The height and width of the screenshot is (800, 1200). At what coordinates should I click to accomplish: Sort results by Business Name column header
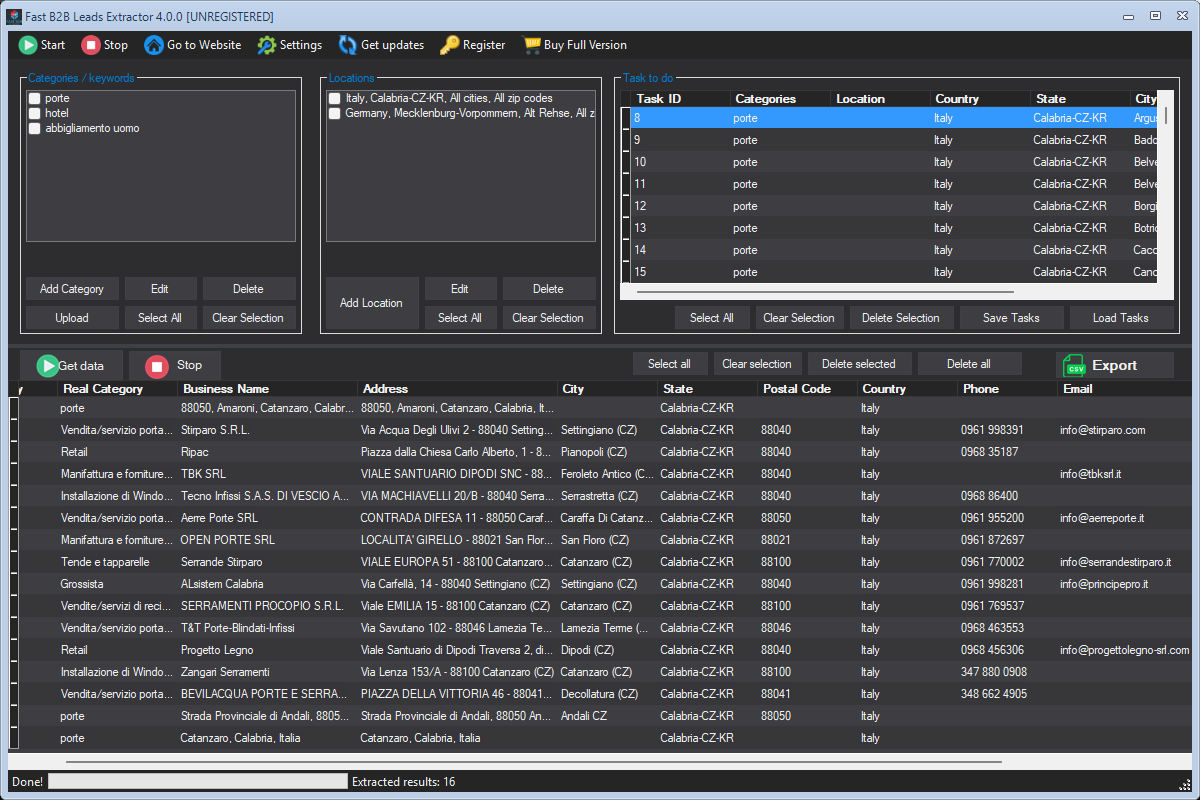(x=225, y=389)
